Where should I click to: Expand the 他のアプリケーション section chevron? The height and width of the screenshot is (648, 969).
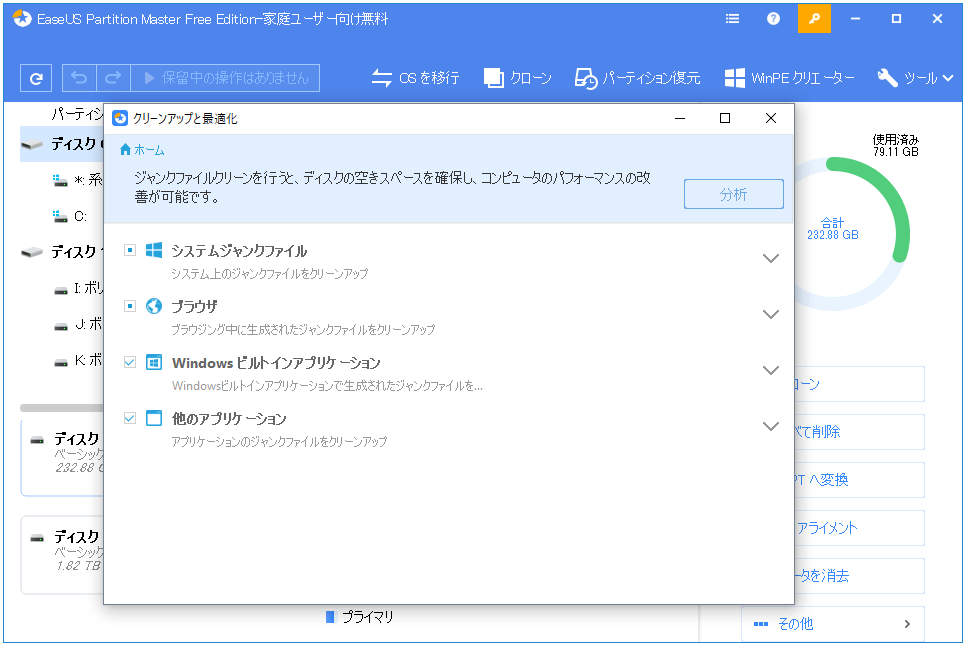point(770,426)
